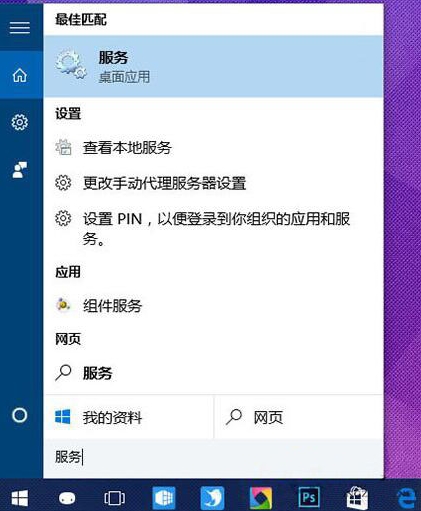Screen dimensions: 421x511
Task: Launch Photoshop from the taskbar
Action: [x=309, y=498]
